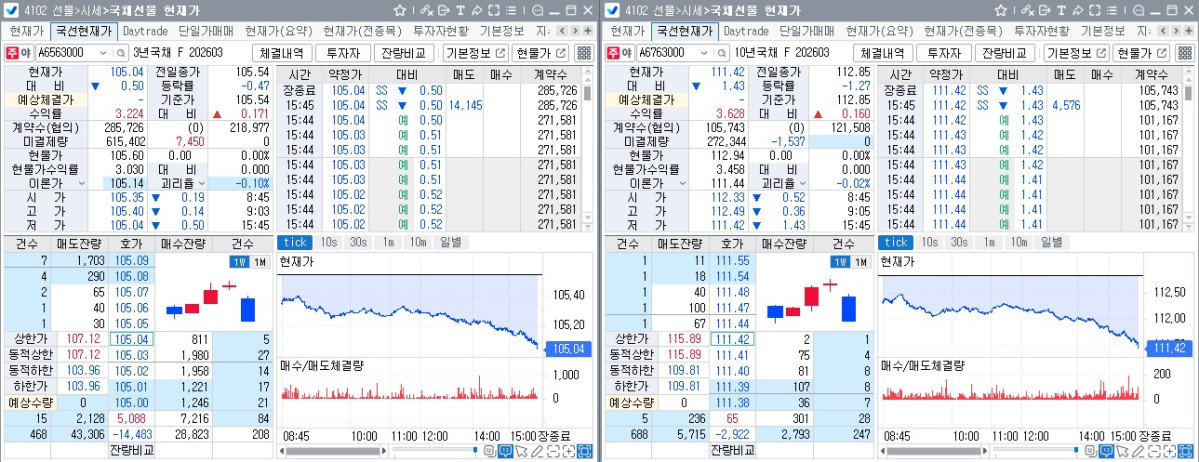1199x462 pixels.
Task: Click tab scroll right arrow in left window
Action: (575, 31)
